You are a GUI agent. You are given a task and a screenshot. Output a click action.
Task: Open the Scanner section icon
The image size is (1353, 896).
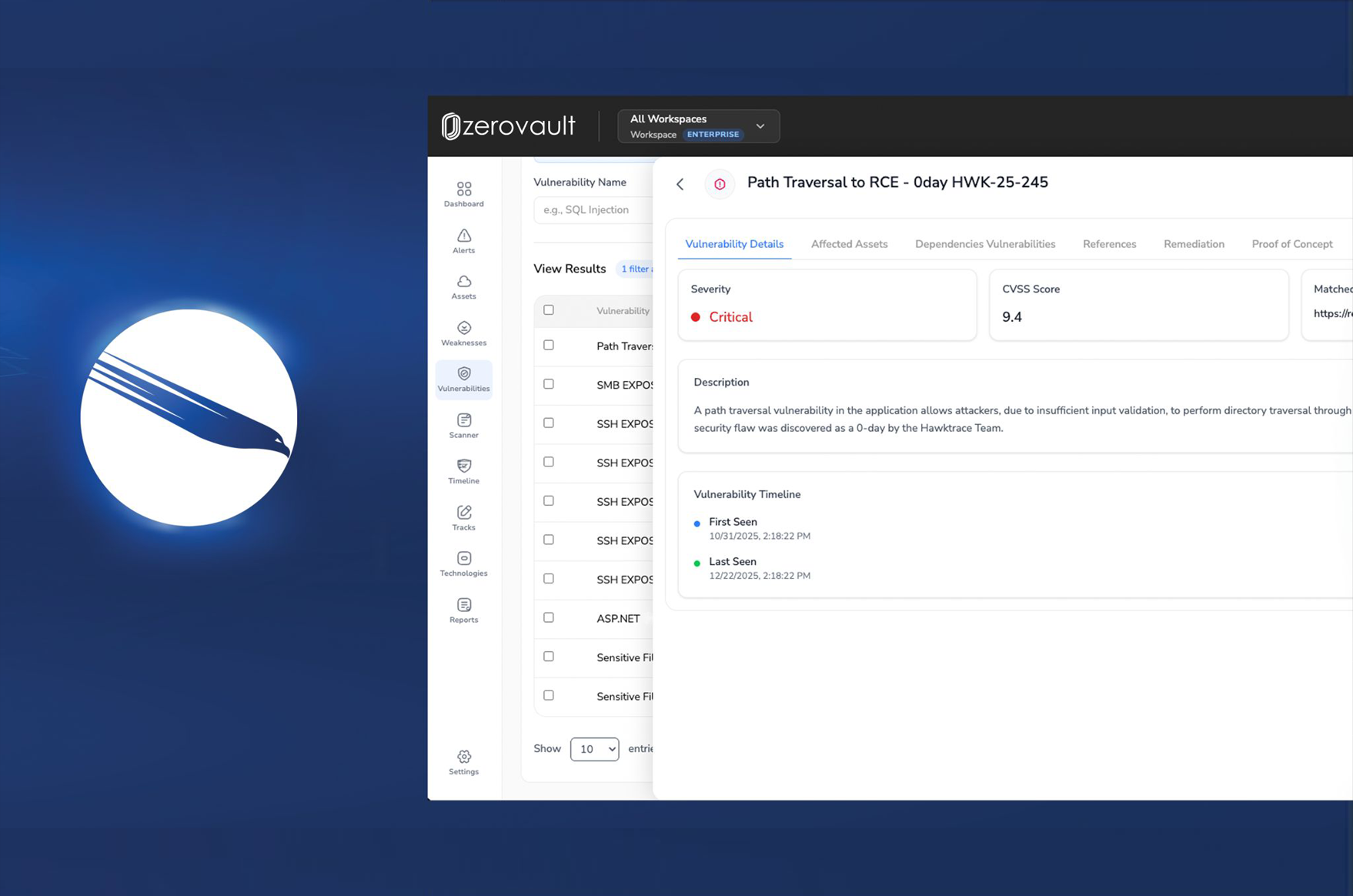coord(463,426)
